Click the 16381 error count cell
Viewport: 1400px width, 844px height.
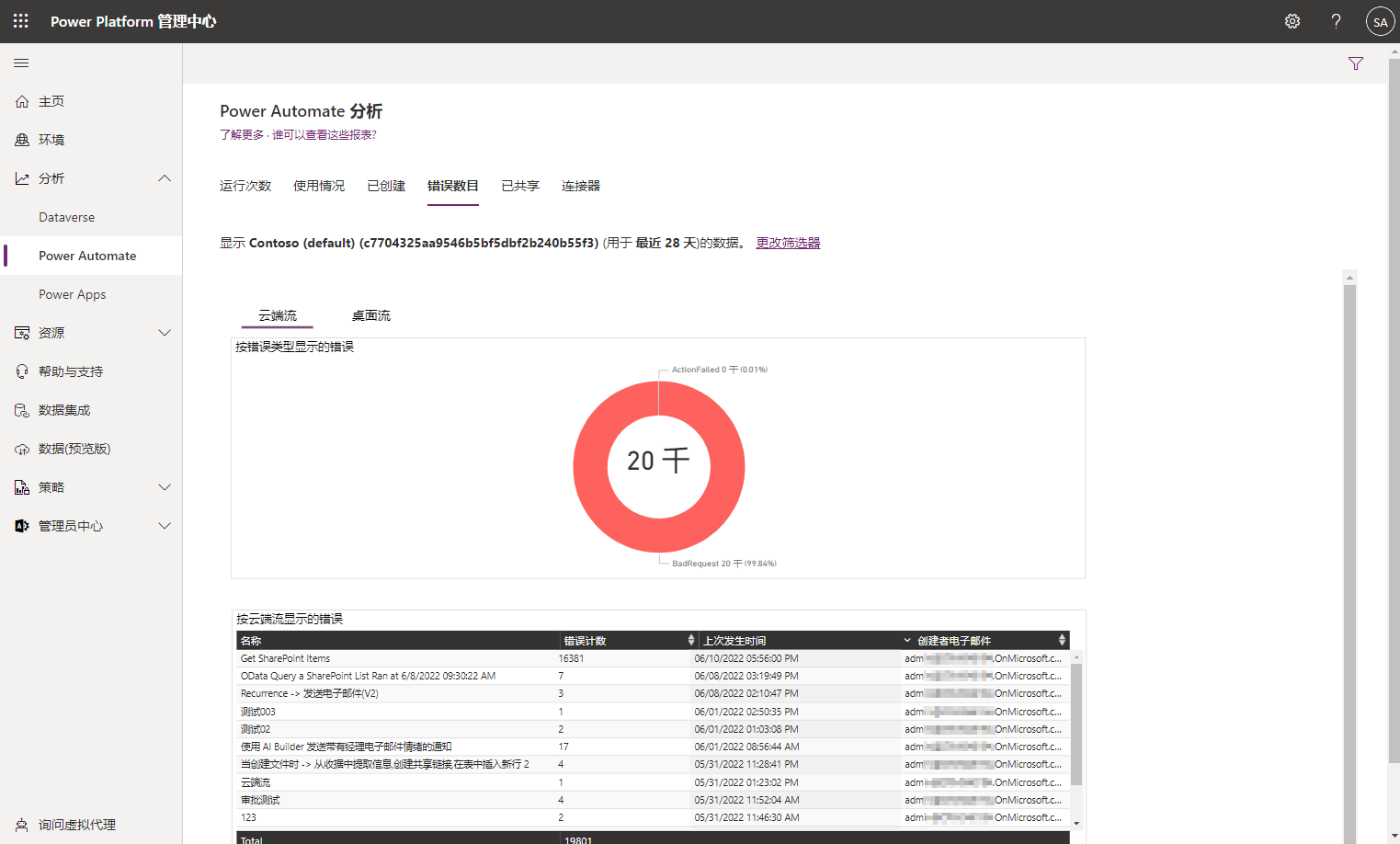pos(571,658)
